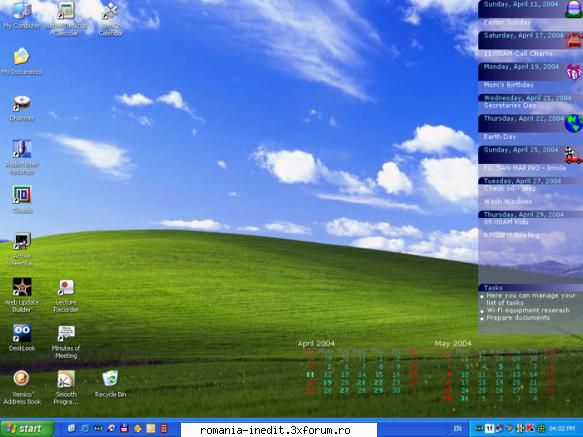This screenshot has height=437, width=583.
Task: Click the red calculator-like quick launch icon
Action: [164, 428]
